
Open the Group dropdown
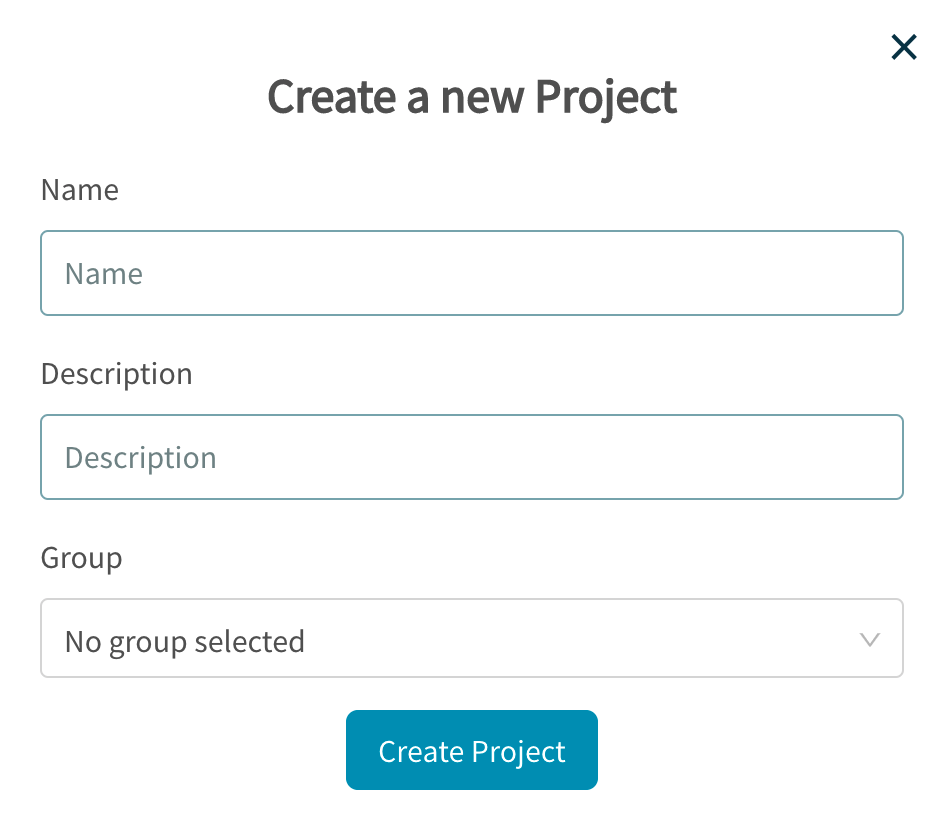(471, 639)
